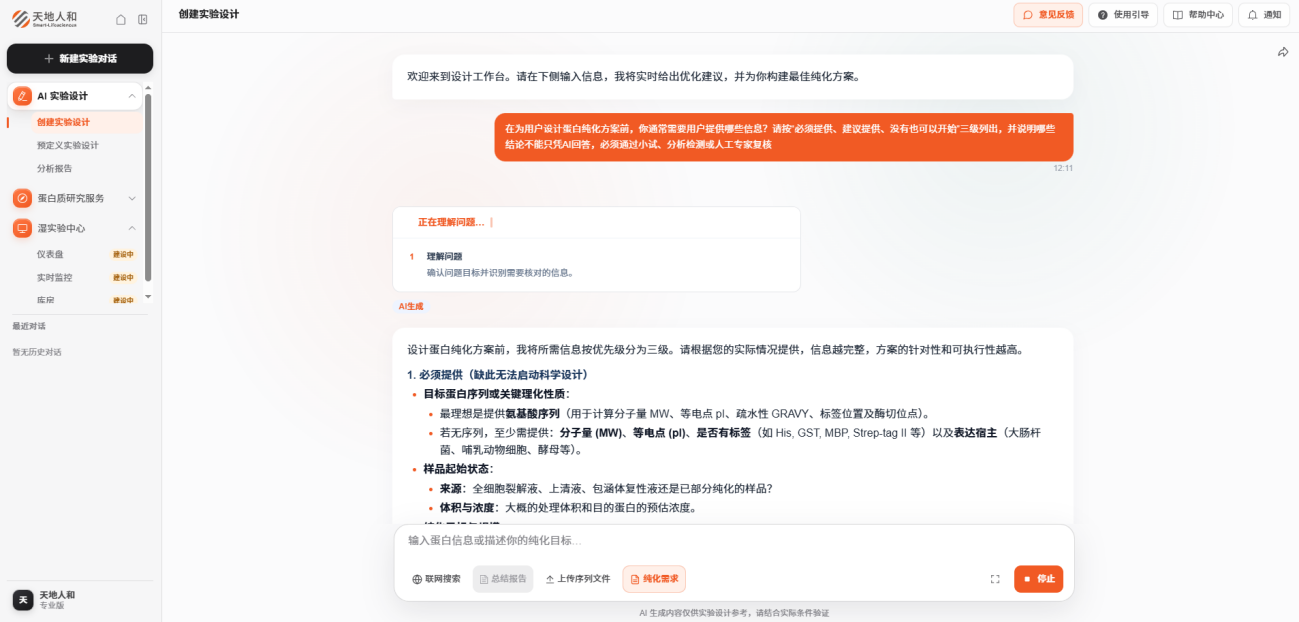
Task: Start a 新建实验对话
Action: (80, 59)
